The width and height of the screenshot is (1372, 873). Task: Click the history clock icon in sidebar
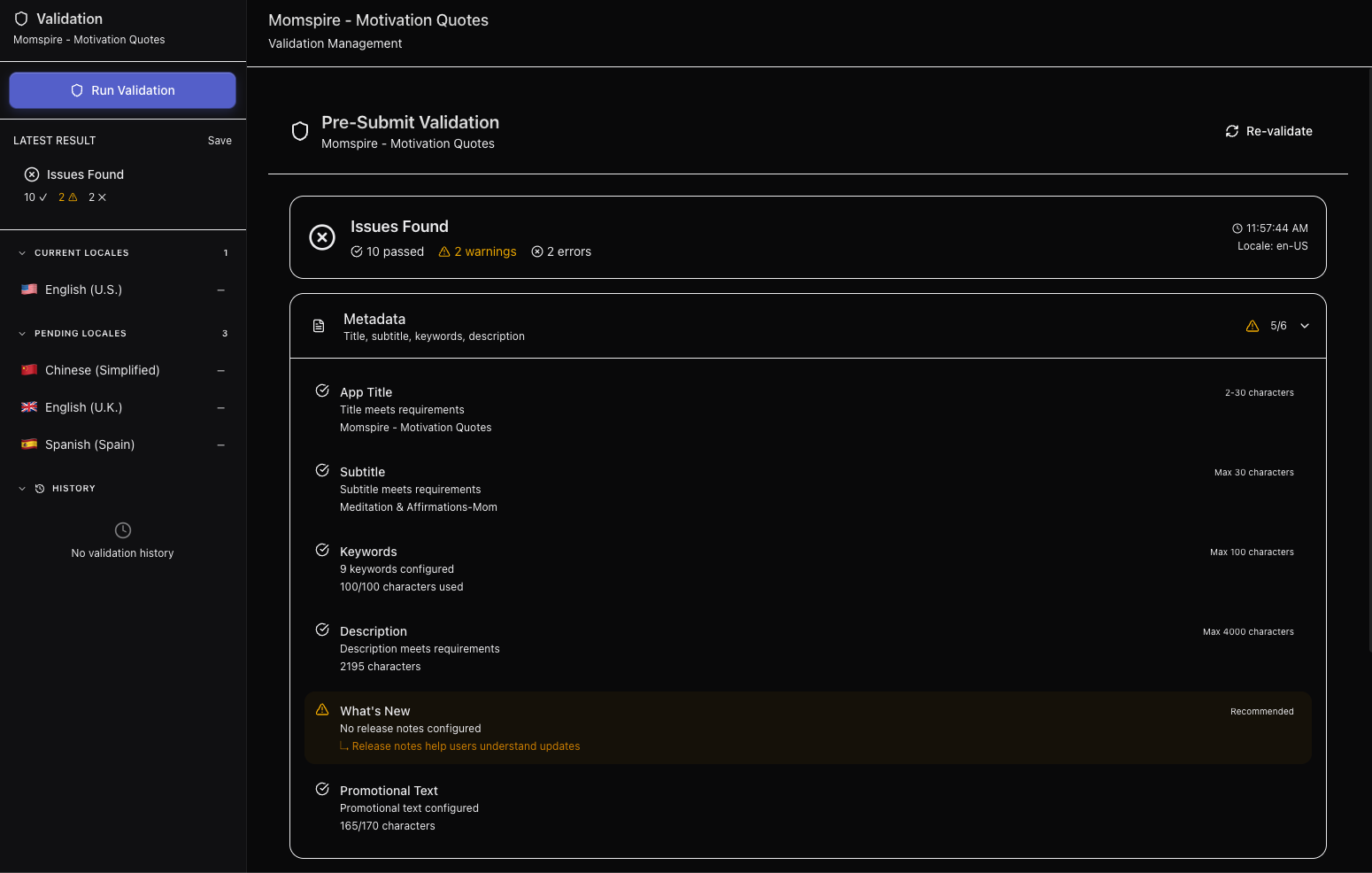(39, 488)
